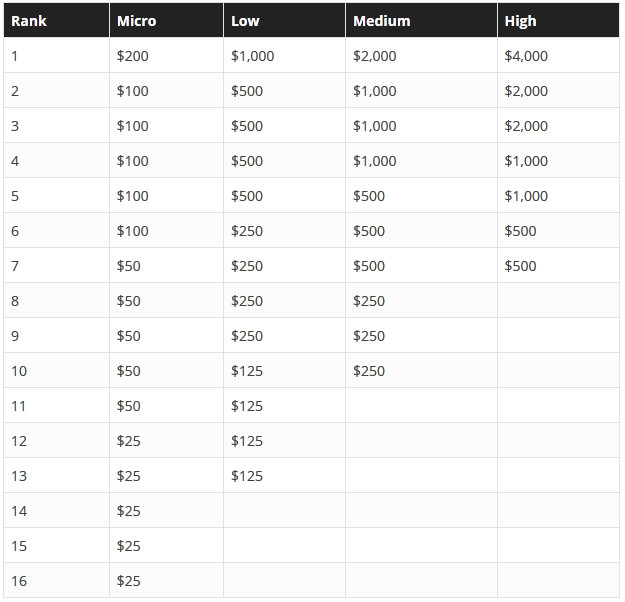Screen dimensions: 625x602
Task: Click the $500 Medium prize for rank 5
Action: (x=421, y=195)
